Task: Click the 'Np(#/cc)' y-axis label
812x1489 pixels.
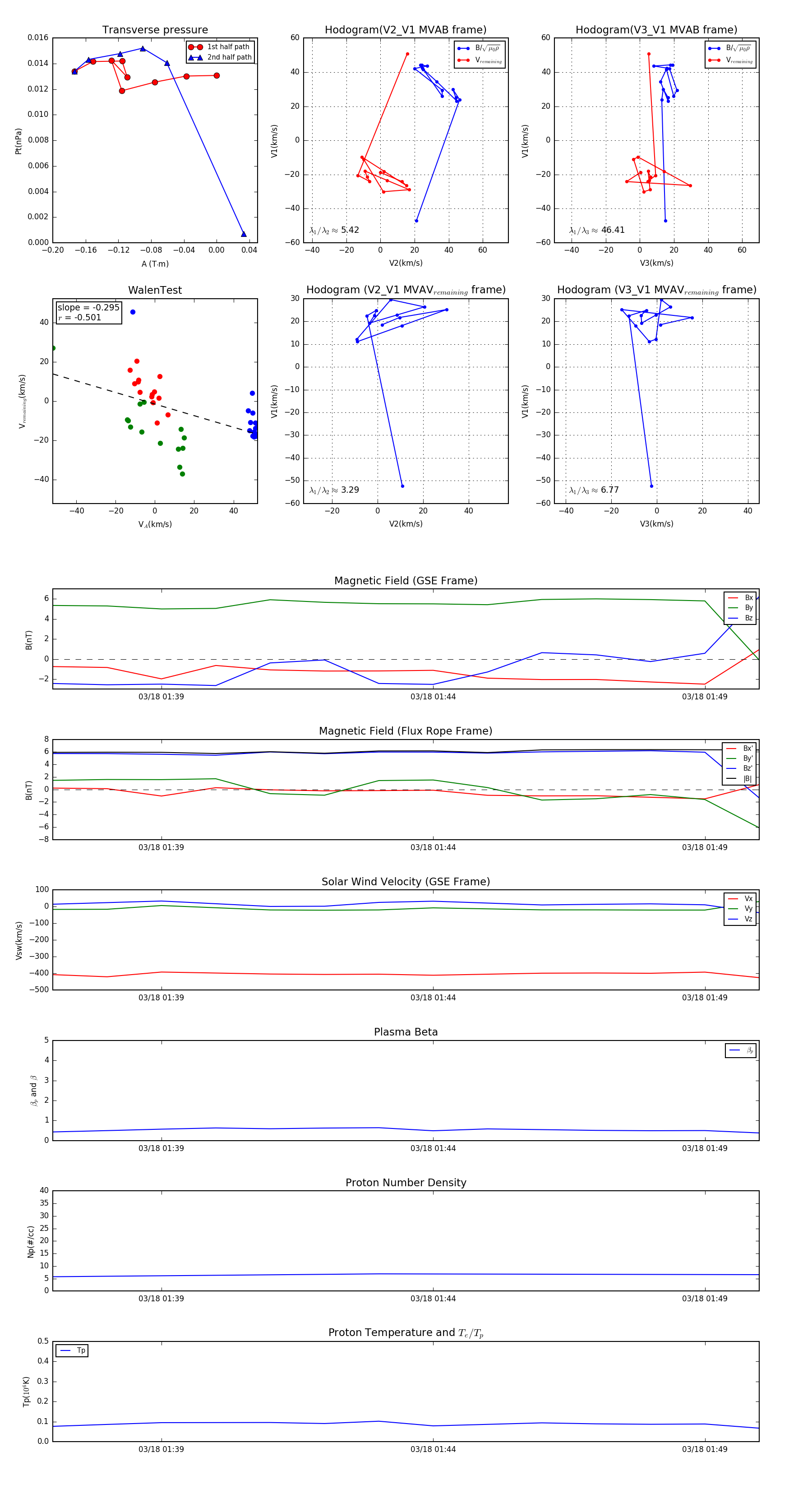Action: [31, 1241]
